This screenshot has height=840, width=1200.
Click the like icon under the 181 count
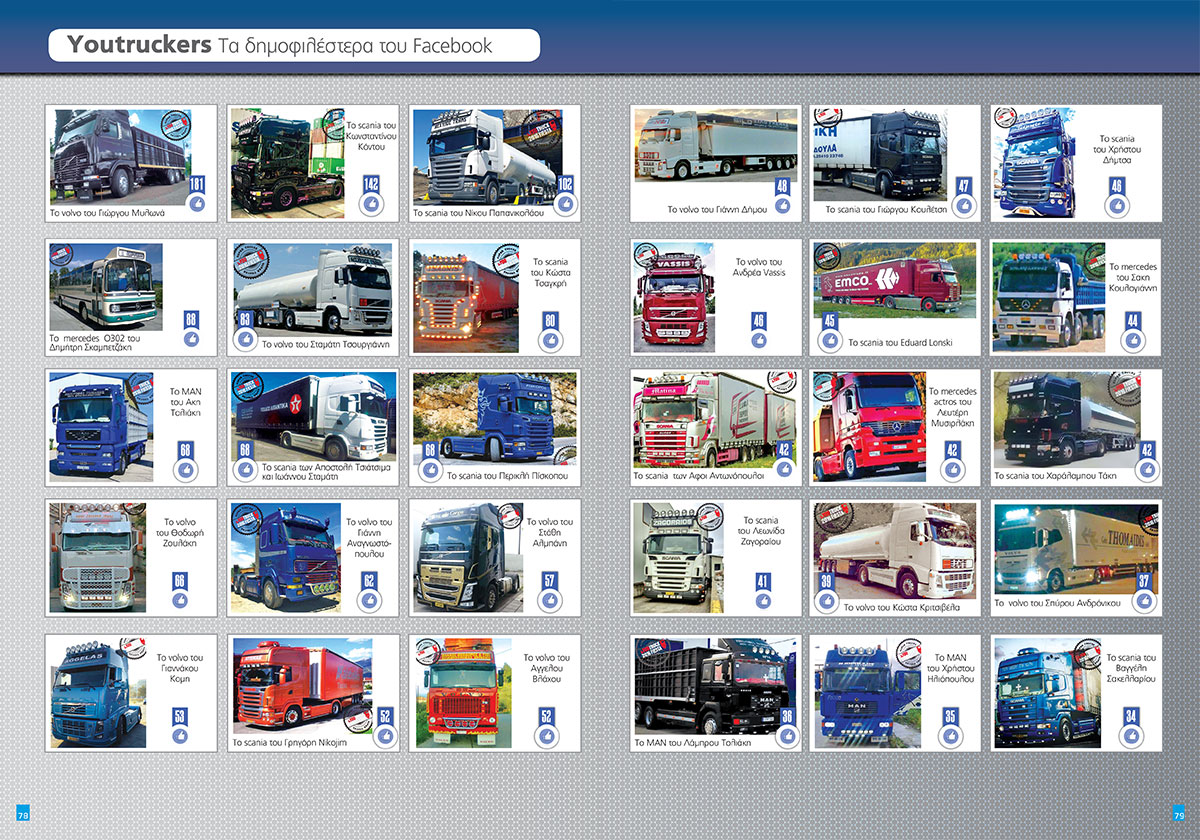pyautogui.click(x=197, y=204)
